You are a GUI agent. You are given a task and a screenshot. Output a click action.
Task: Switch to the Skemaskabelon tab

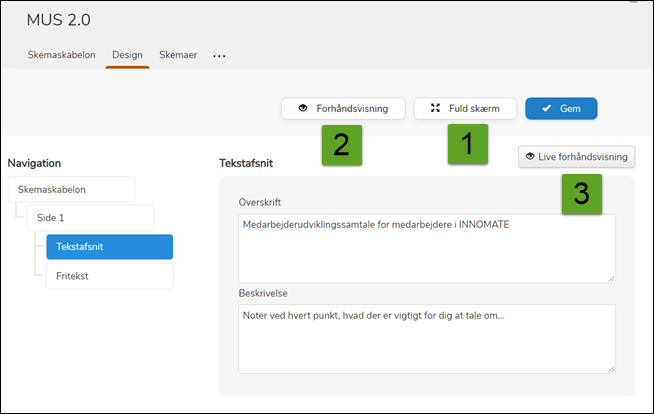[x=62, y=55]
